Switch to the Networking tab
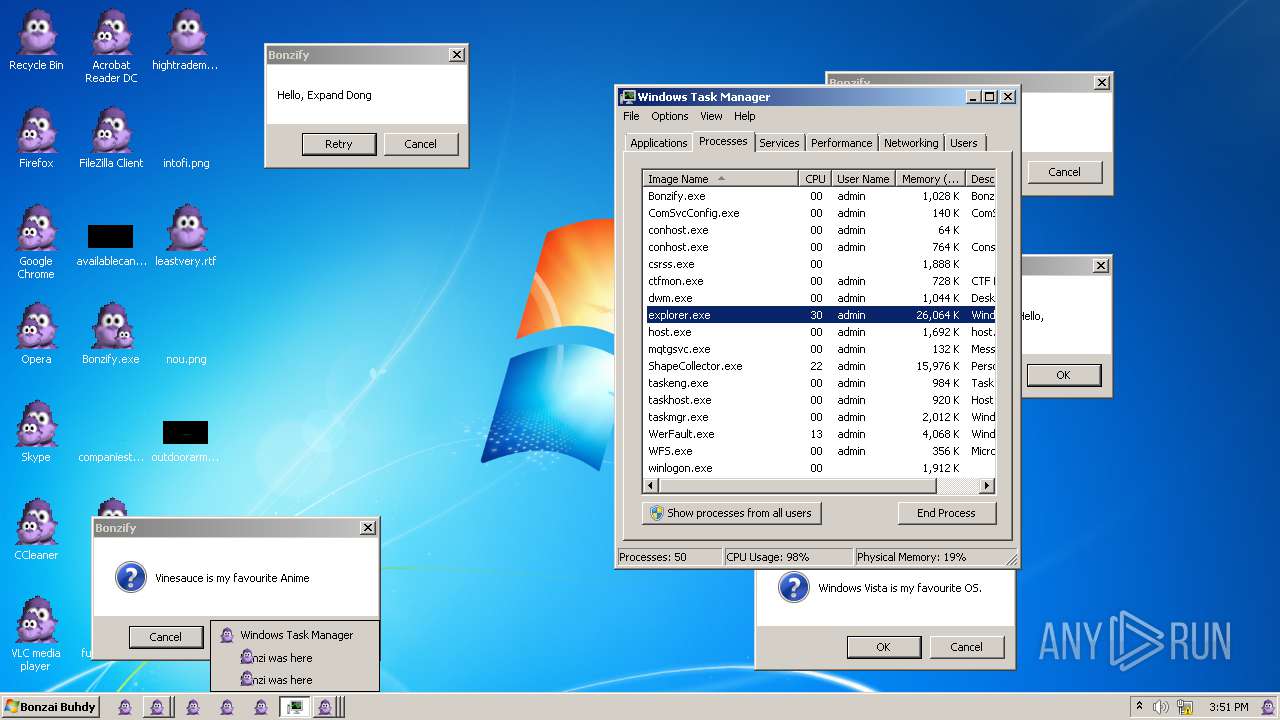The width and height of the screenshot is (1280, 720). tap(911, 143)
